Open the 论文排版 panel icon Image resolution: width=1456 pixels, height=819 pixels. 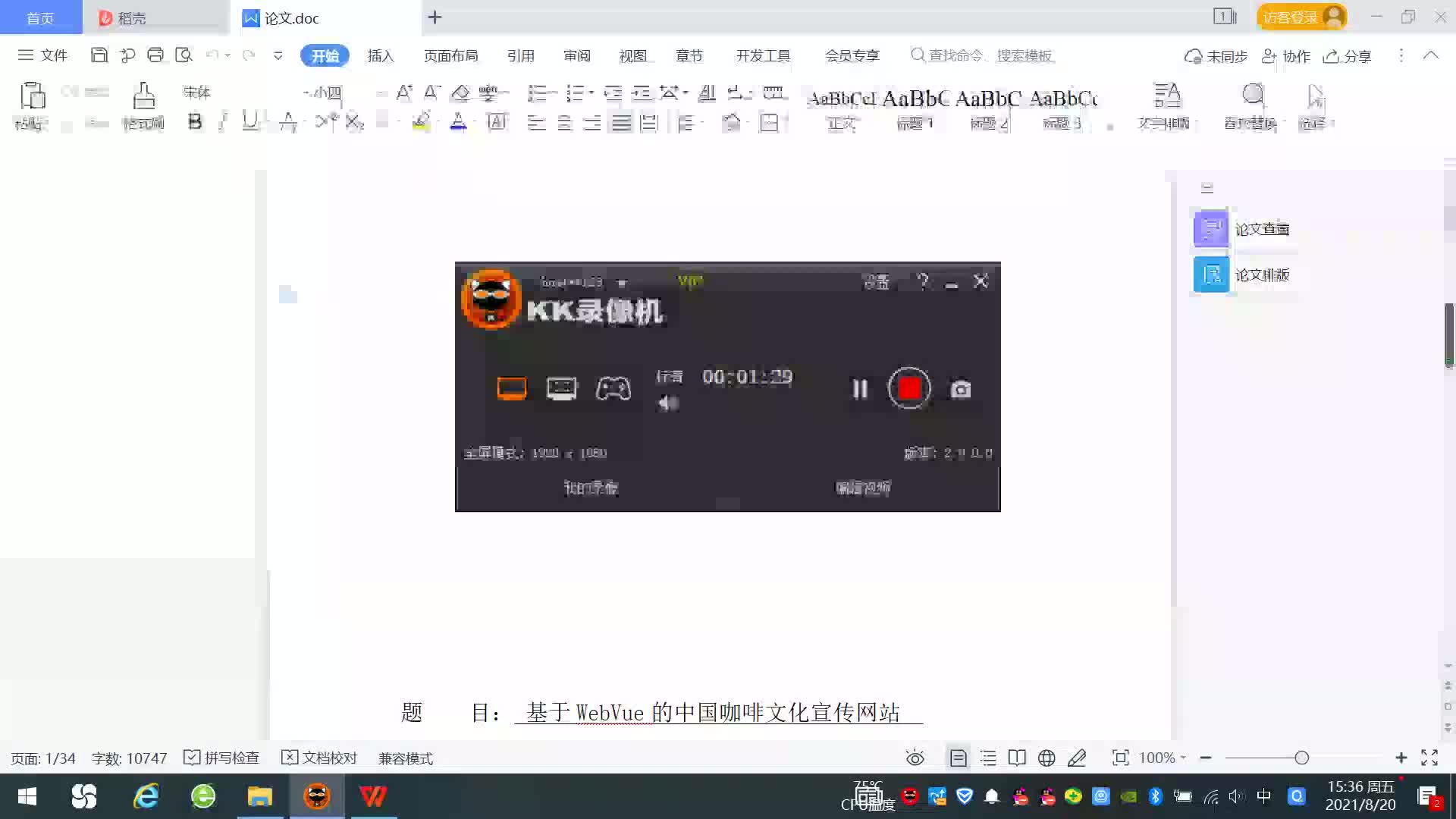(x=1211, y=275)
